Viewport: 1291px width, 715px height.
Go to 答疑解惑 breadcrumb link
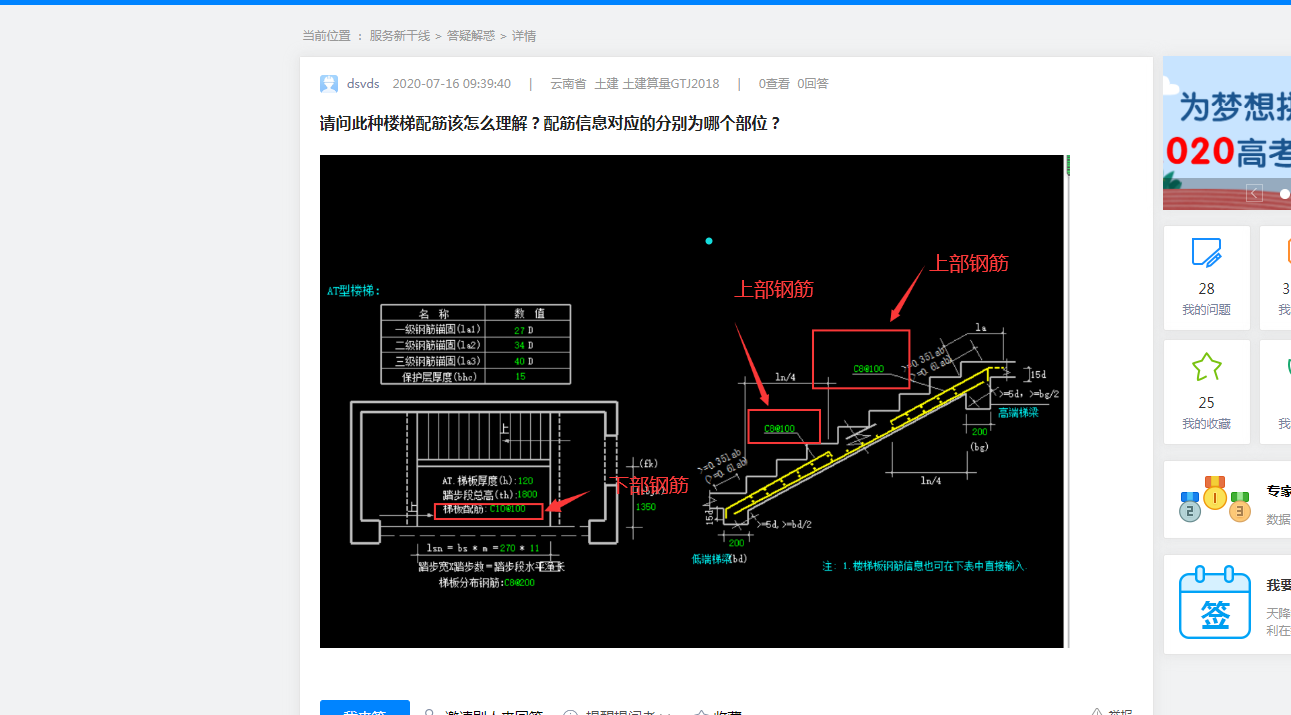pyautogui.click(x=471, y=36)
